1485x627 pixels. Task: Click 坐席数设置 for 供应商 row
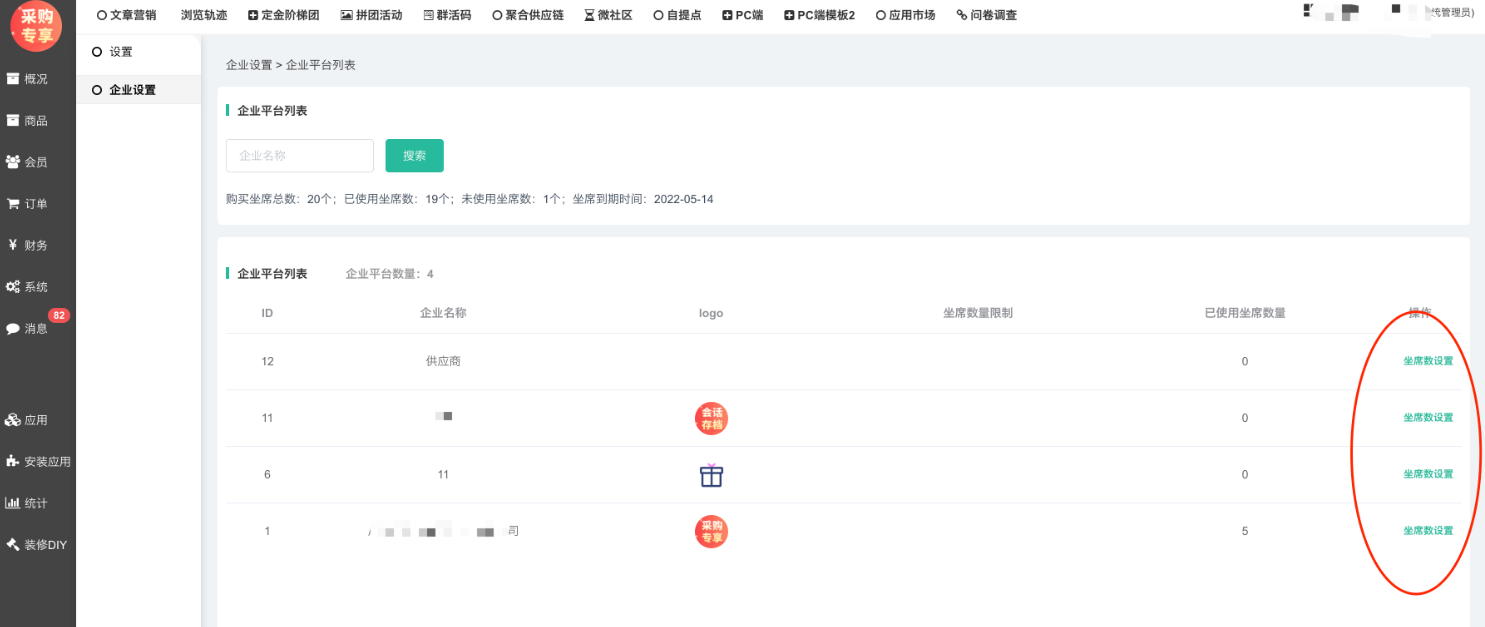[x=1427, y=361]
